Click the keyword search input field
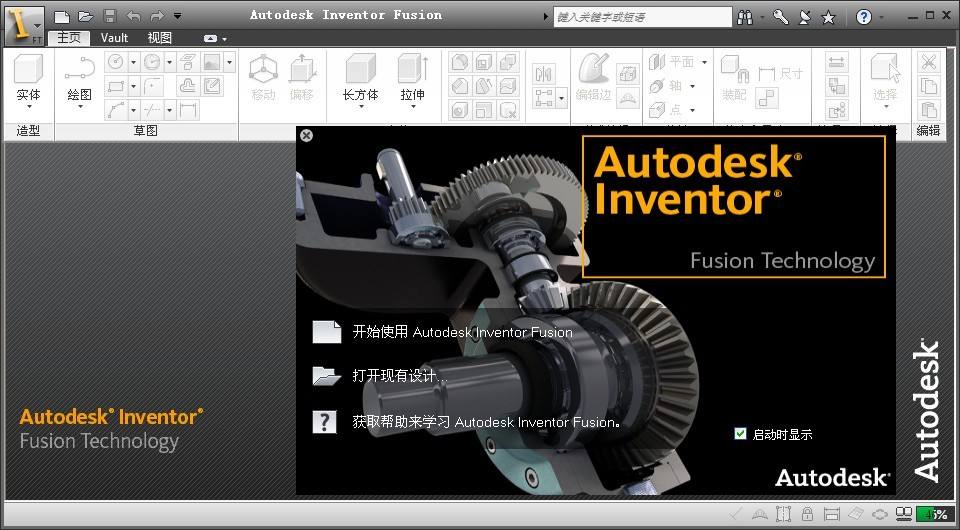This screenshot has height=530, width=960. [642, 17]
